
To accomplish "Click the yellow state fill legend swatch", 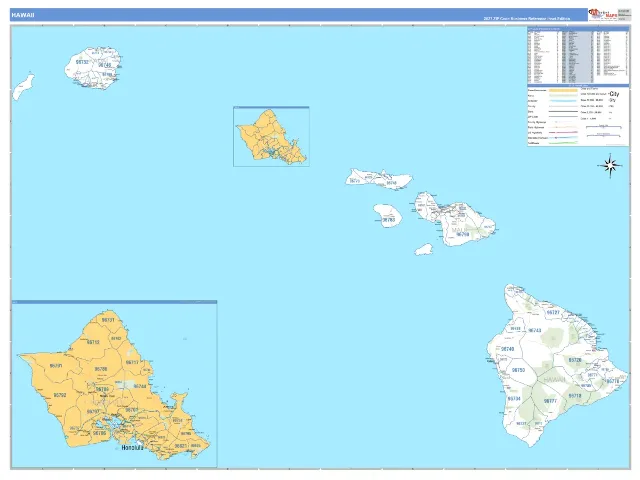I will tap(563, 90).
